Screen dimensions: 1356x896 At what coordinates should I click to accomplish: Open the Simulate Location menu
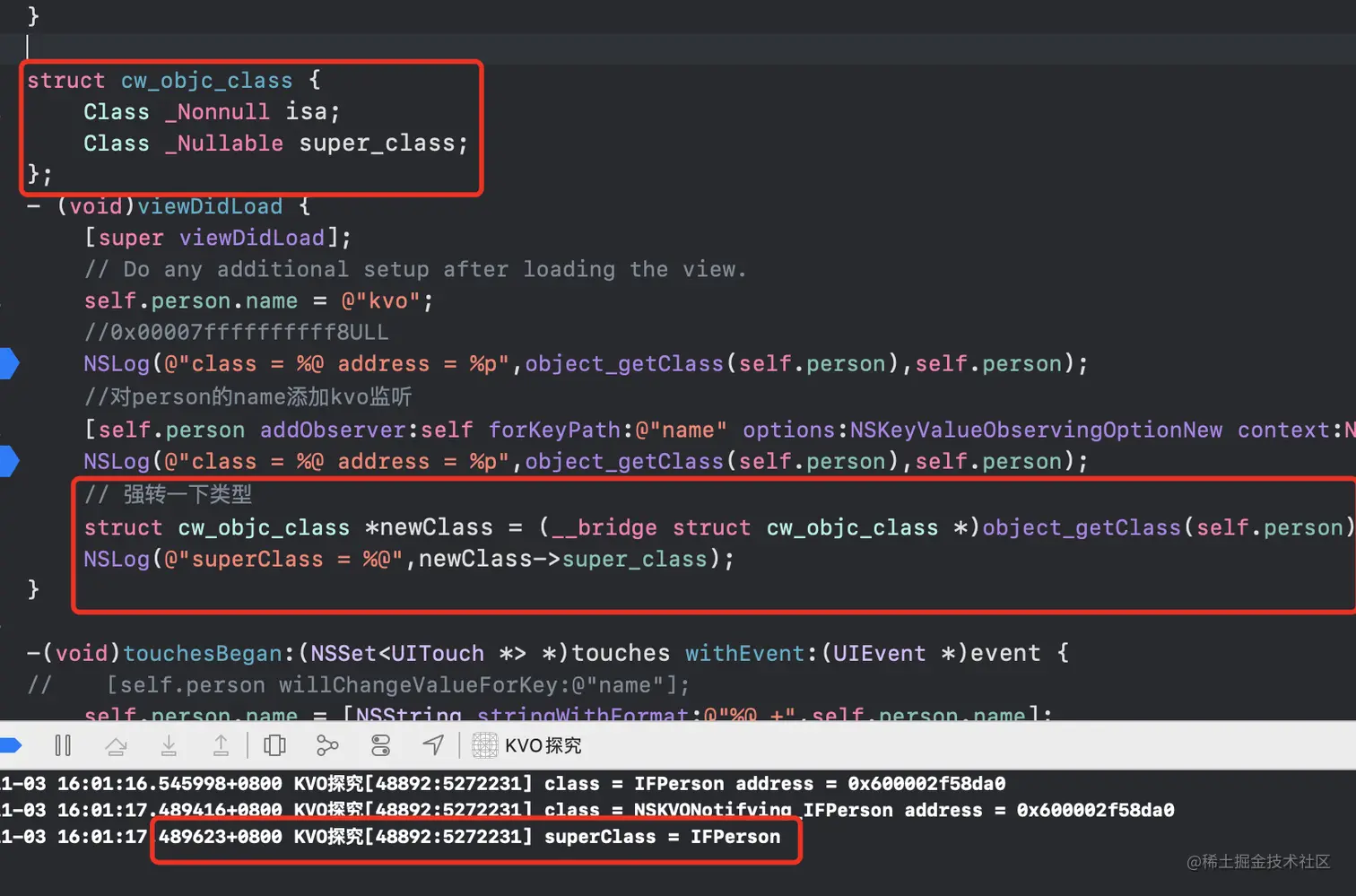point(433,745)
